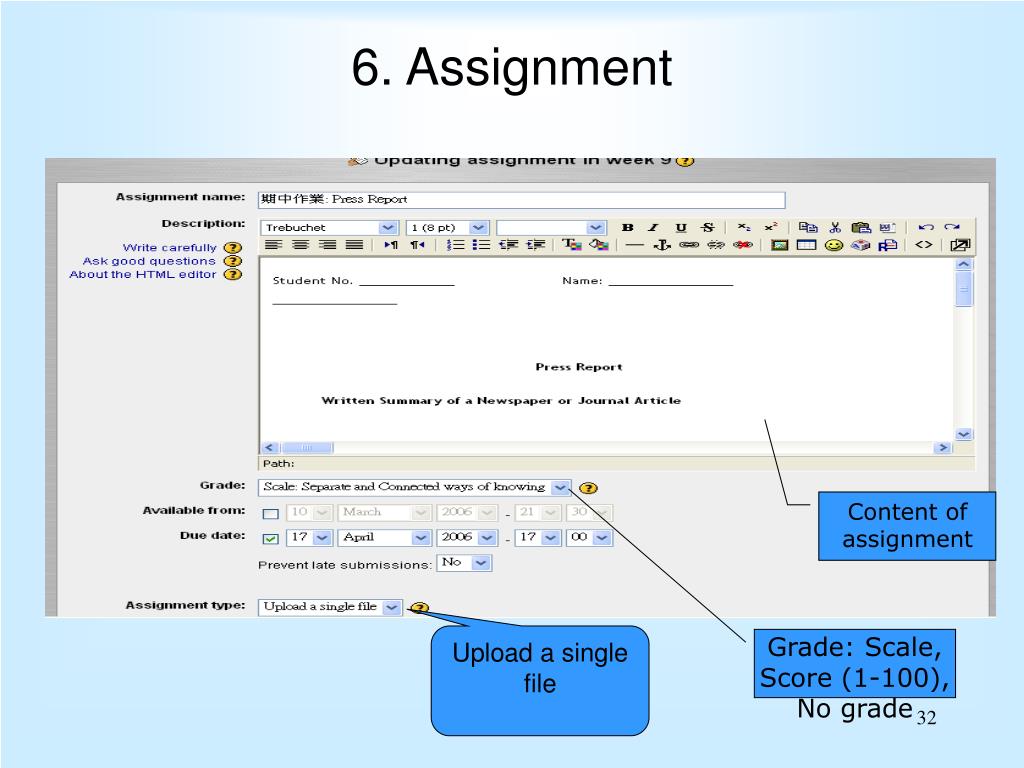
Task: Open the font size 1 (8 pt) dropdown
Action: pyautogui.click(x=447, y=227)
